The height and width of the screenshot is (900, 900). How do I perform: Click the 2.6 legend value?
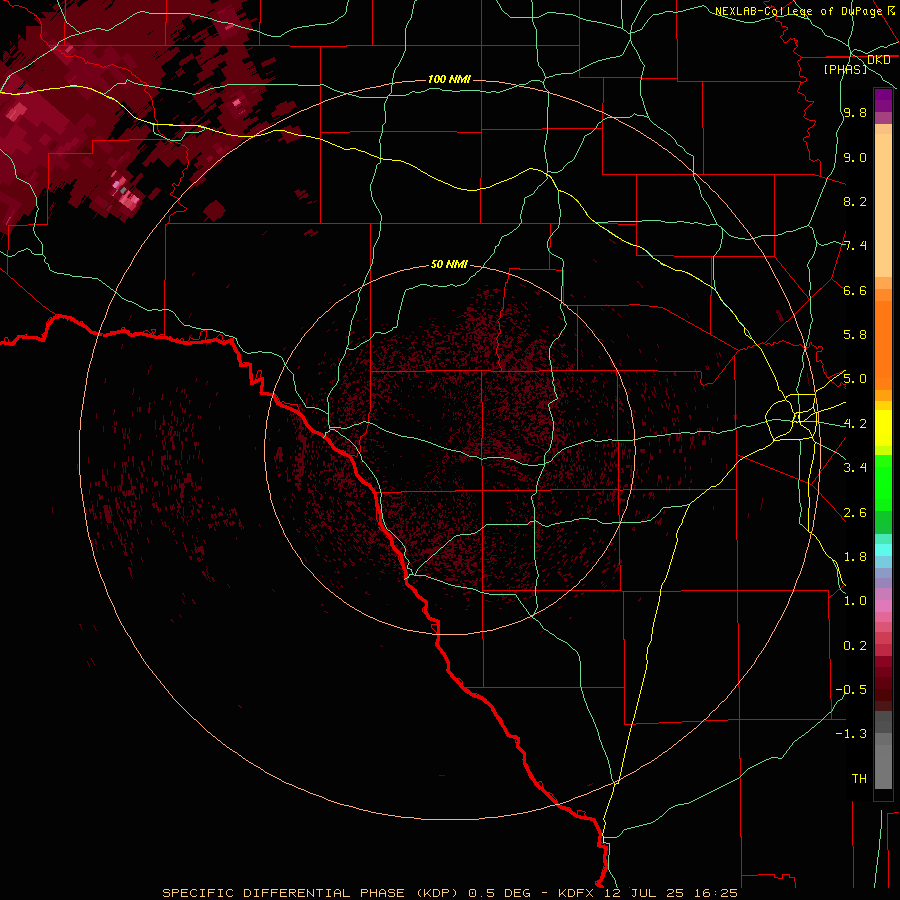pyautogui.click(x=855, y=513)
